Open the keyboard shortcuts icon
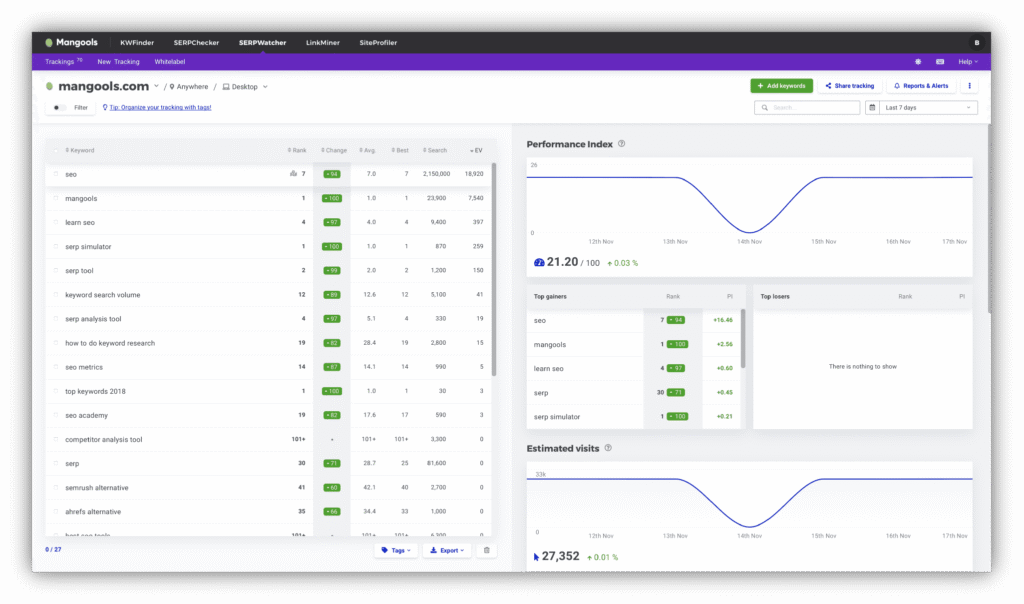1024x604 pixels. point(940,61)
